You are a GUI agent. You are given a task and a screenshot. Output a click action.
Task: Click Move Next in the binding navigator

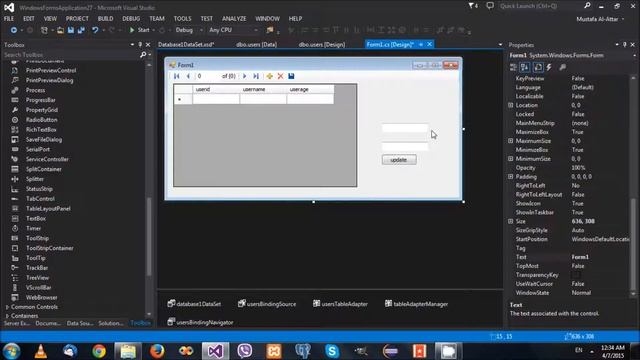click(244, 76)
